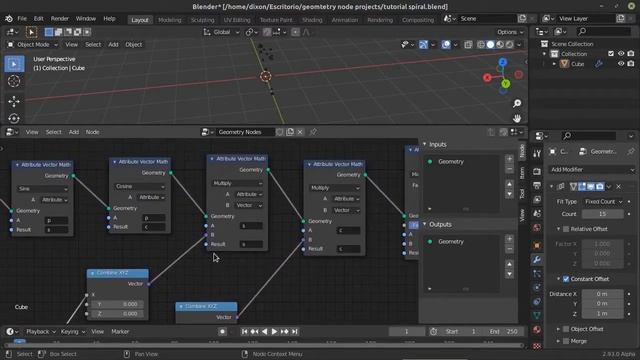Open the Tool properties tab icon
The width and height of the screenshot is (640, 360).
point(537,153)
